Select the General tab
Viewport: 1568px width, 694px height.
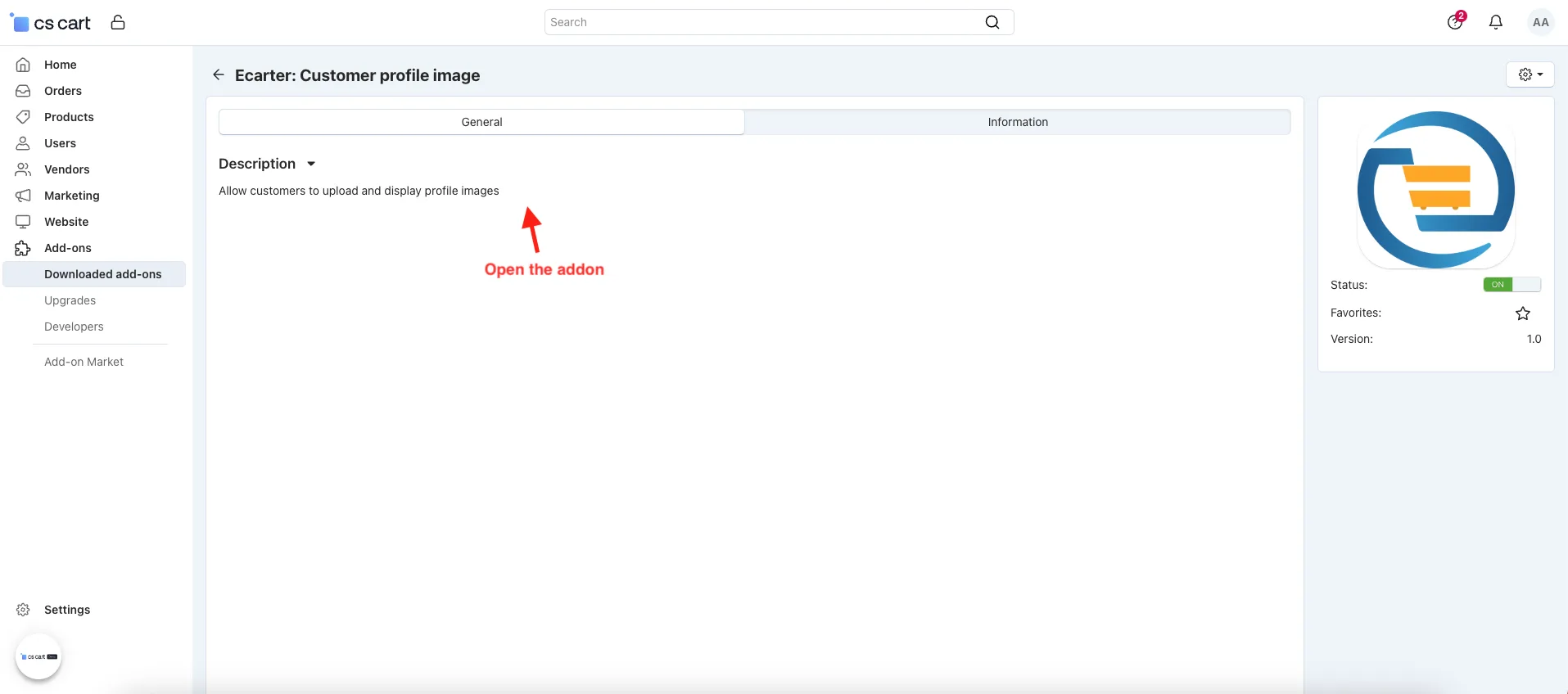pos(481,122)
